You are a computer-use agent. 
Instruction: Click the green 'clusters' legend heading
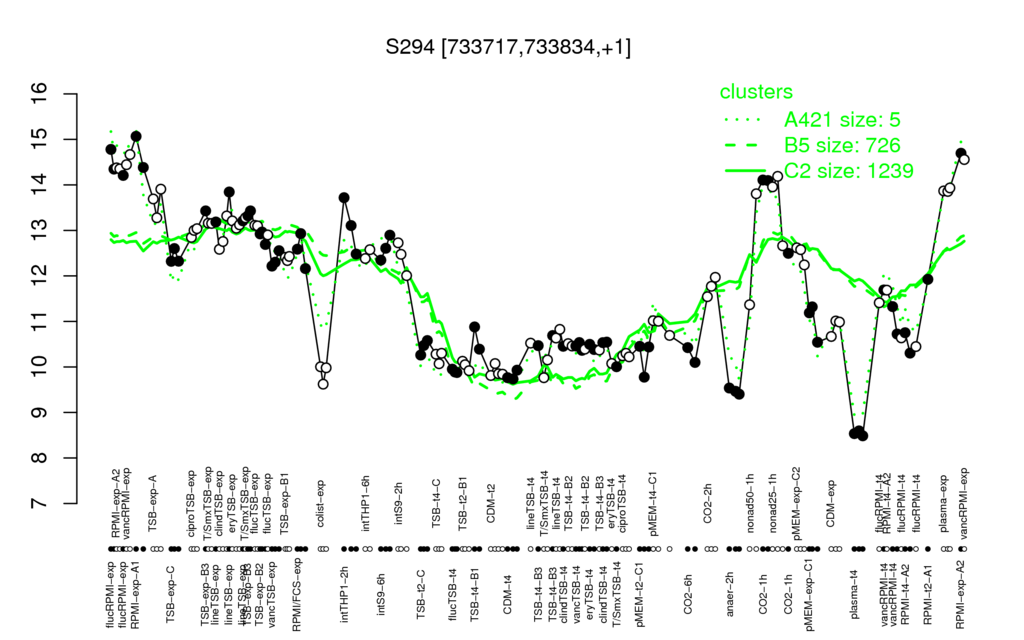point(756,92)
